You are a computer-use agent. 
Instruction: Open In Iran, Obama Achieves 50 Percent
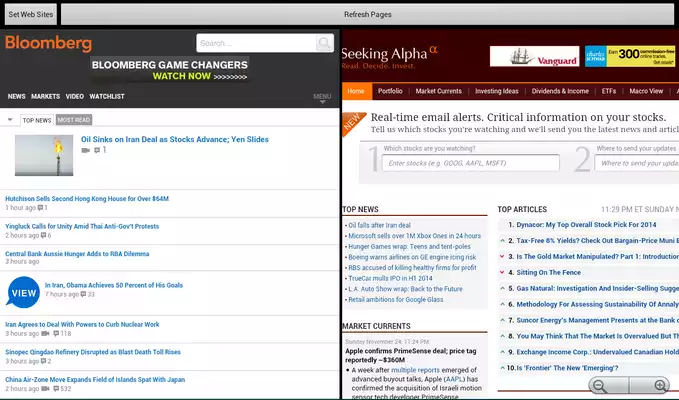tap(114, 285)
